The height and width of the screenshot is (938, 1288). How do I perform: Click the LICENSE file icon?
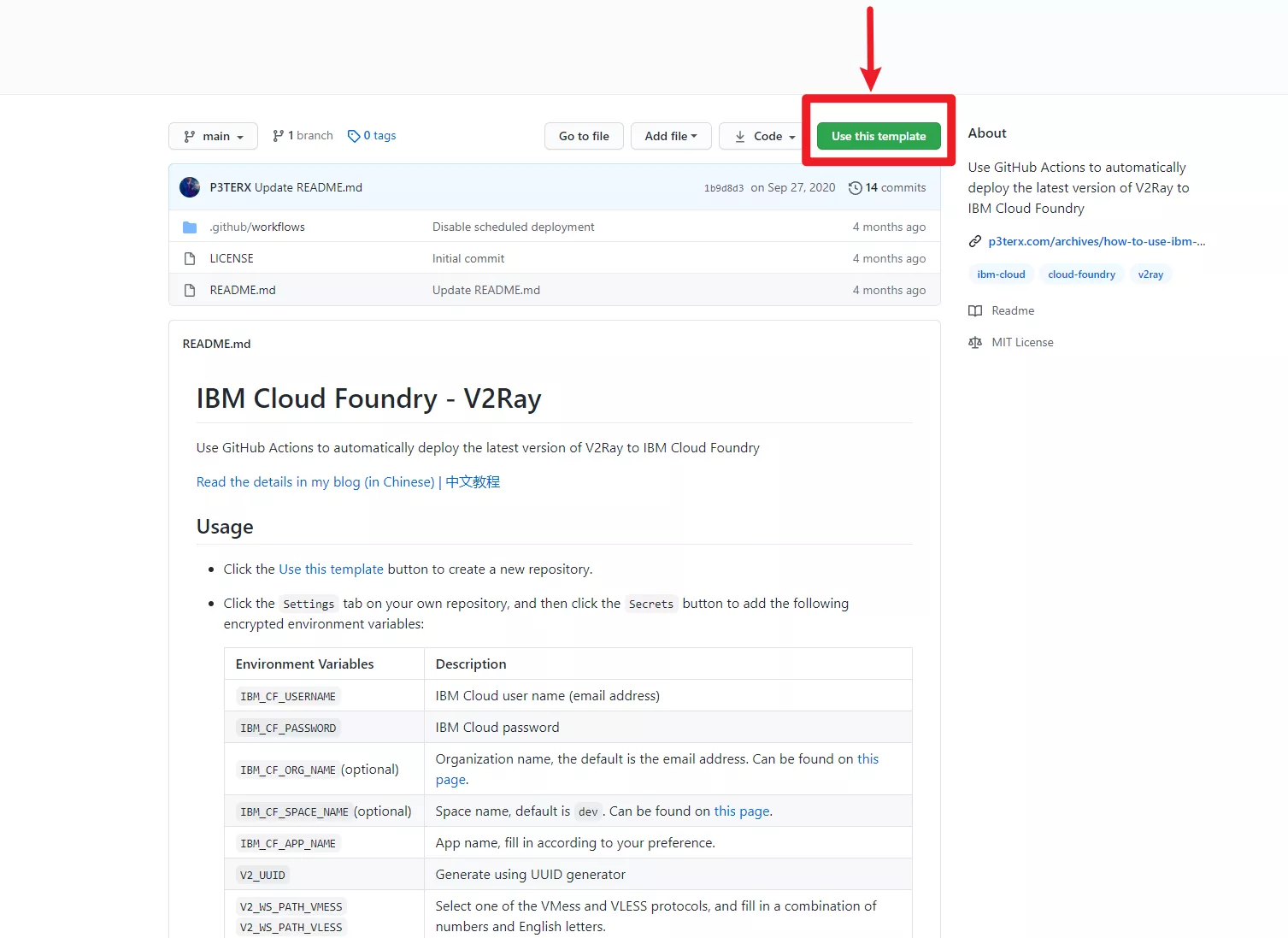coord(190,258)
